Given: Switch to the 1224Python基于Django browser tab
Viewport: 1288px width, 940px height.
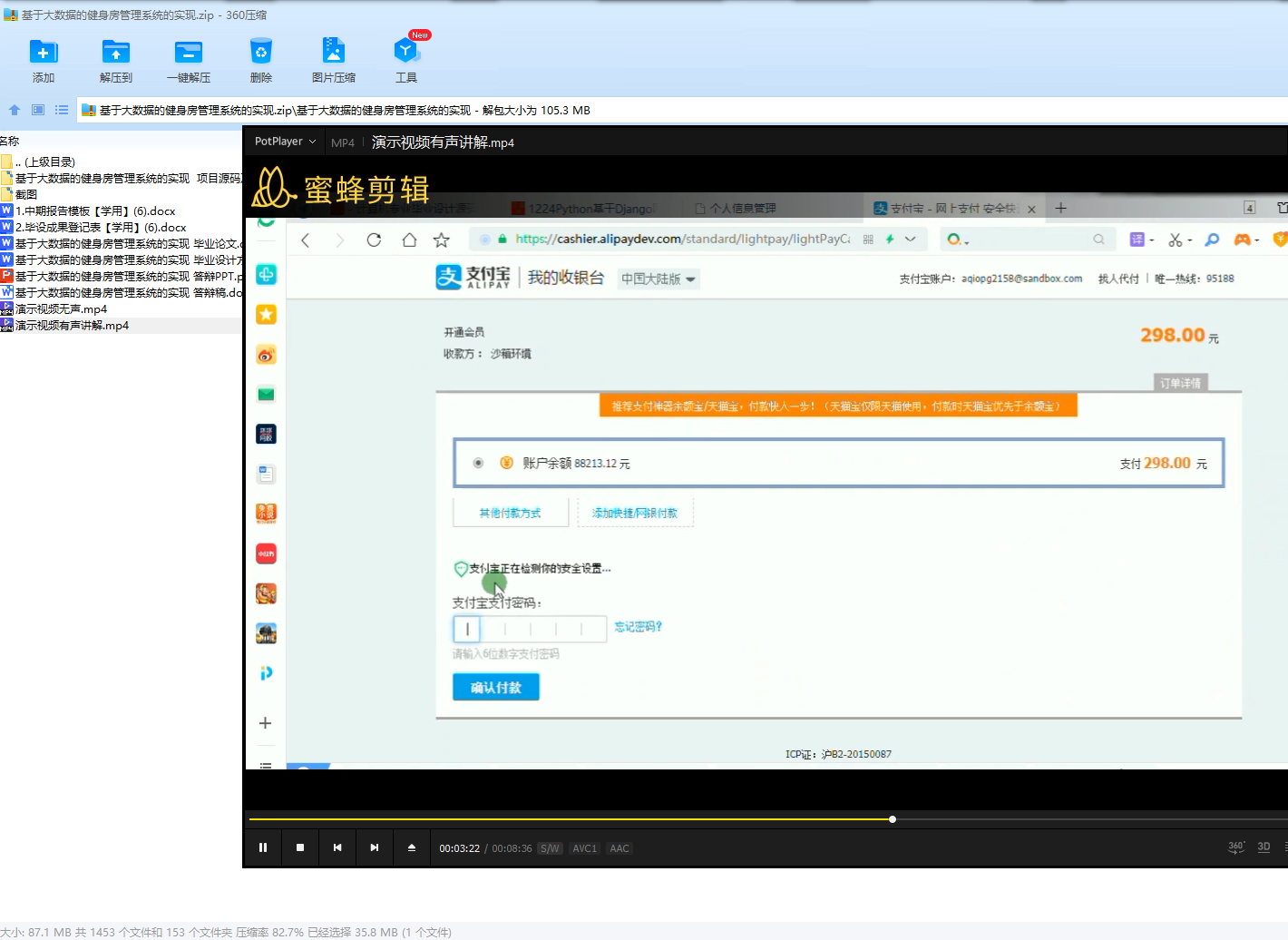Looking at the screenshot, I should [x=581, y=209].
